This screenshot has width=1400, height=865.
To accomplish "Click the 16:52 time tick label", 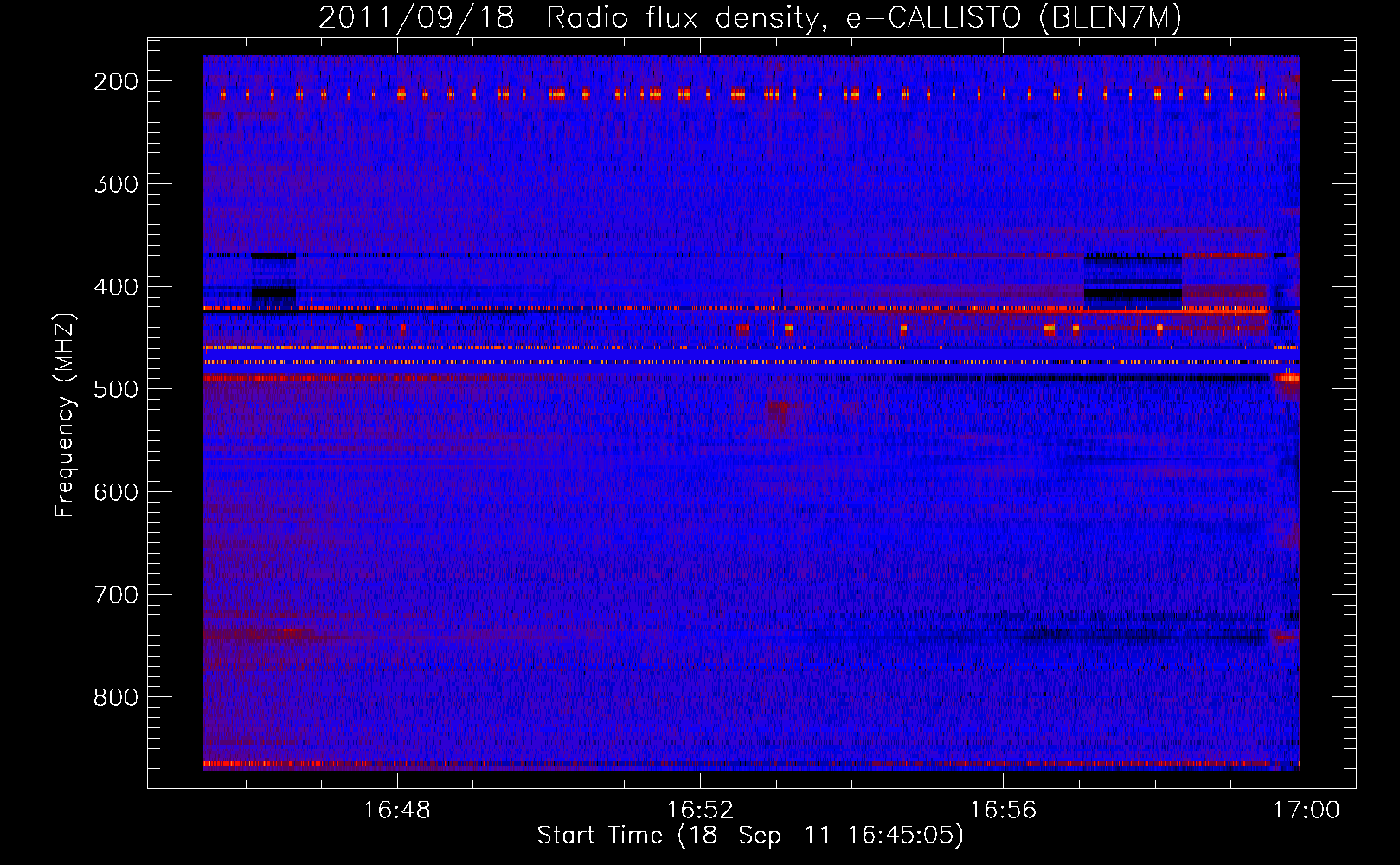I will click(700, 810).
